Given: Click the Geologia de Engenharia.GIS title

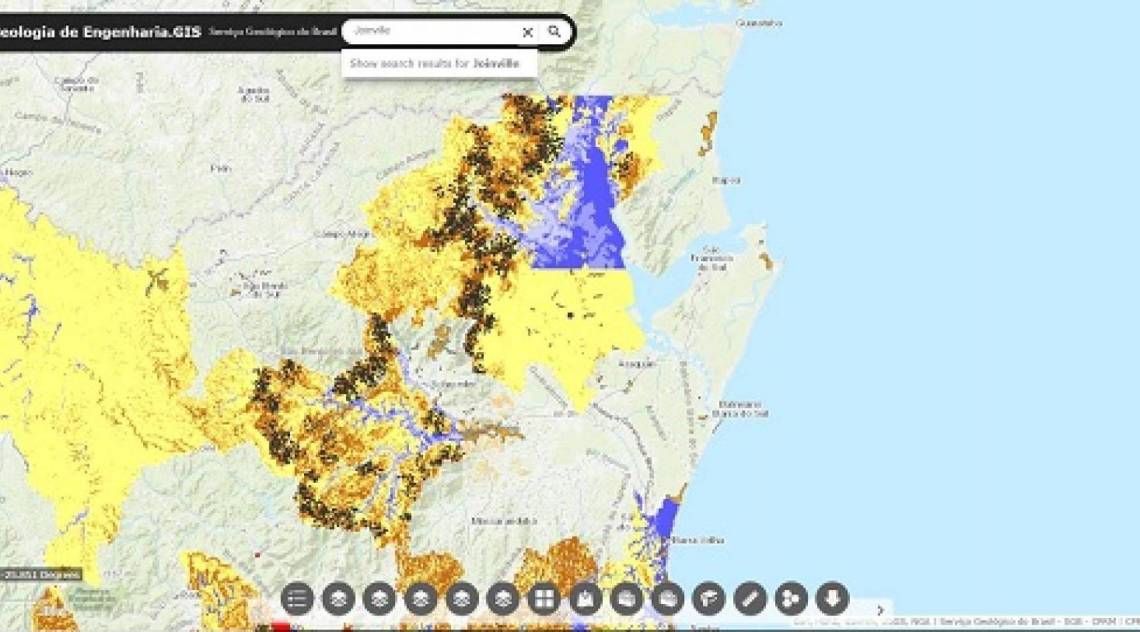Looking at the screenshot, I should pos(100,32).
